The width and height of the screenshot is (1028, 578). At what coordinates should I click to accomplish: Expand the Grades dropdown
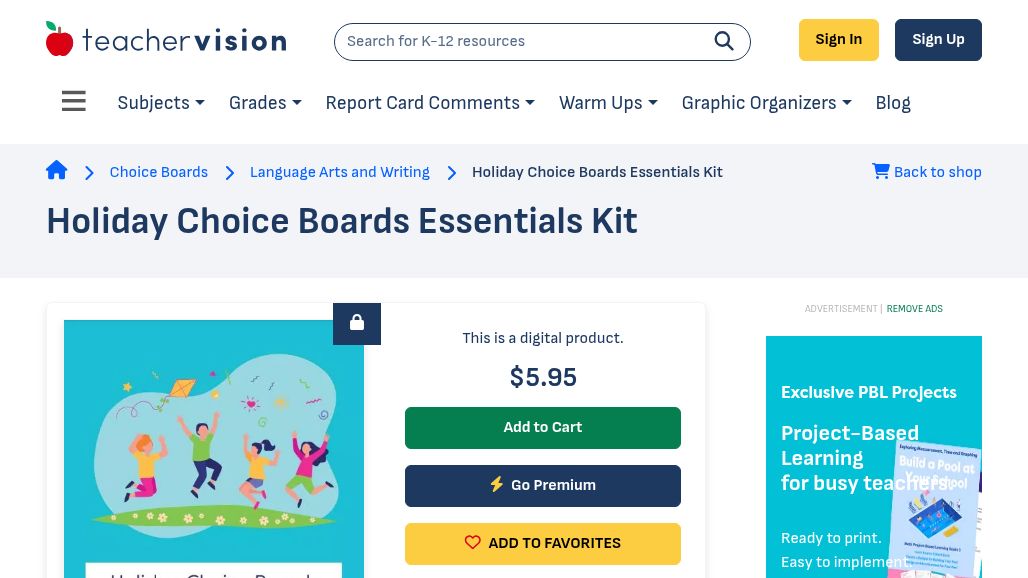pos(265,103)
